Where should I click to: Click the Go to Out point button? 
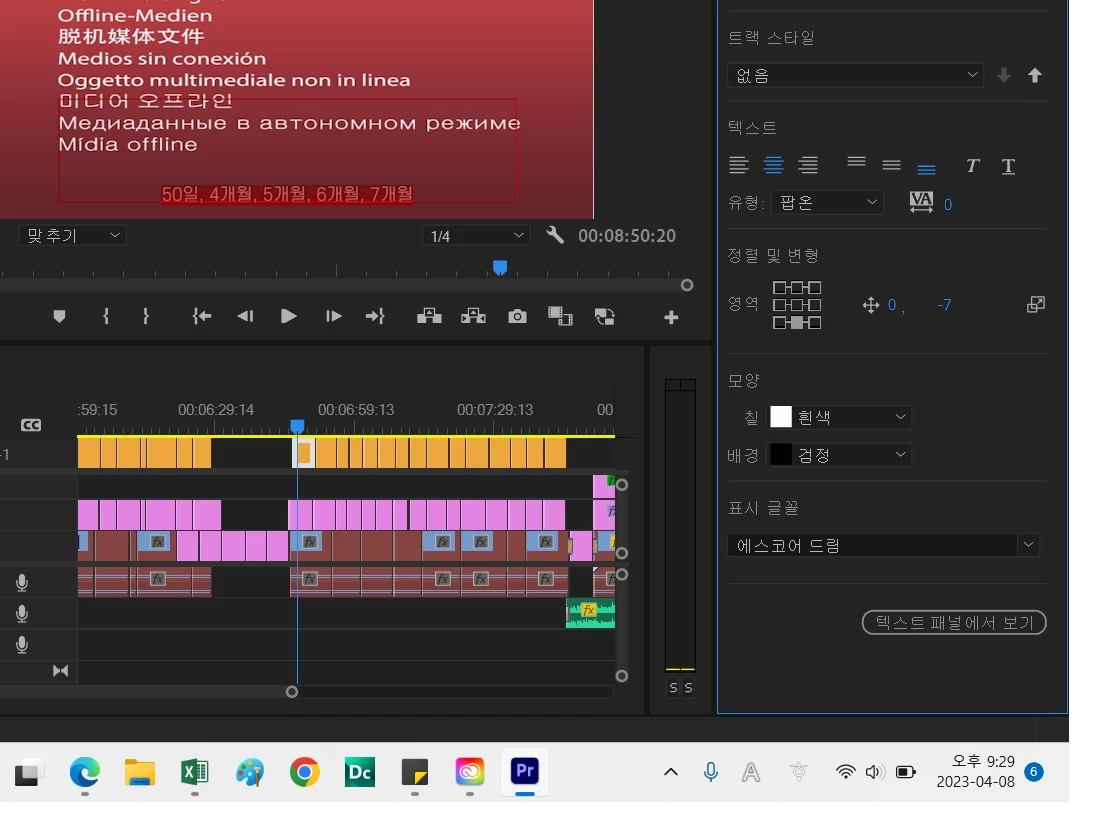pyautogui.click(x=375, y=316)
